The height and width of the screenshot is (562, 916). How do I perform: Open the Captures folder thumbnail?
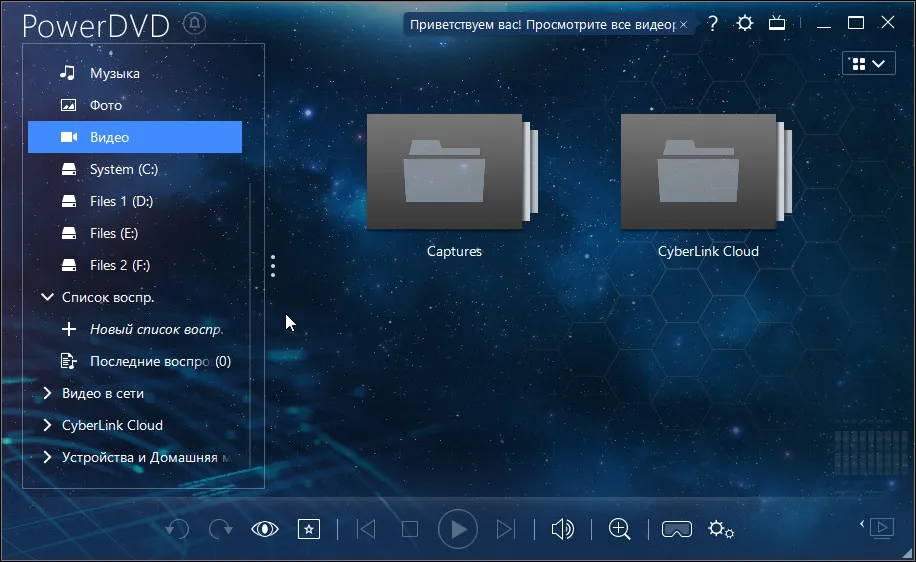tap(452, 171)
